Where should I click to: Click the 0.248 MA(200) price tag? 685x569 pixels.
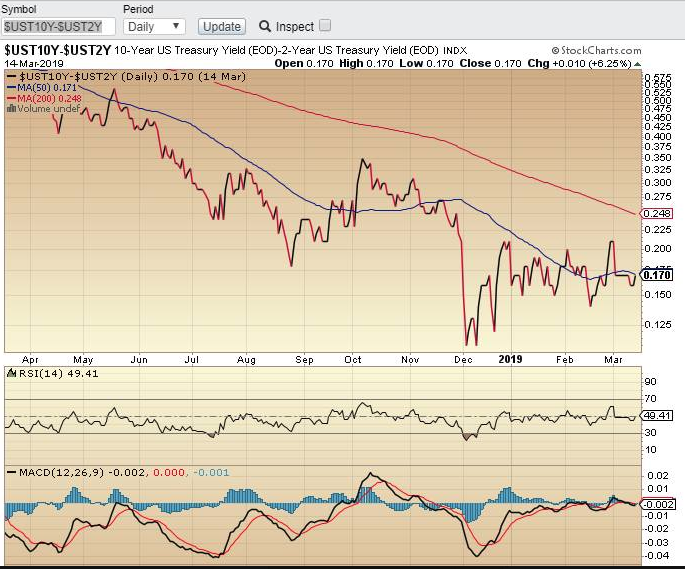click(657, 213)
